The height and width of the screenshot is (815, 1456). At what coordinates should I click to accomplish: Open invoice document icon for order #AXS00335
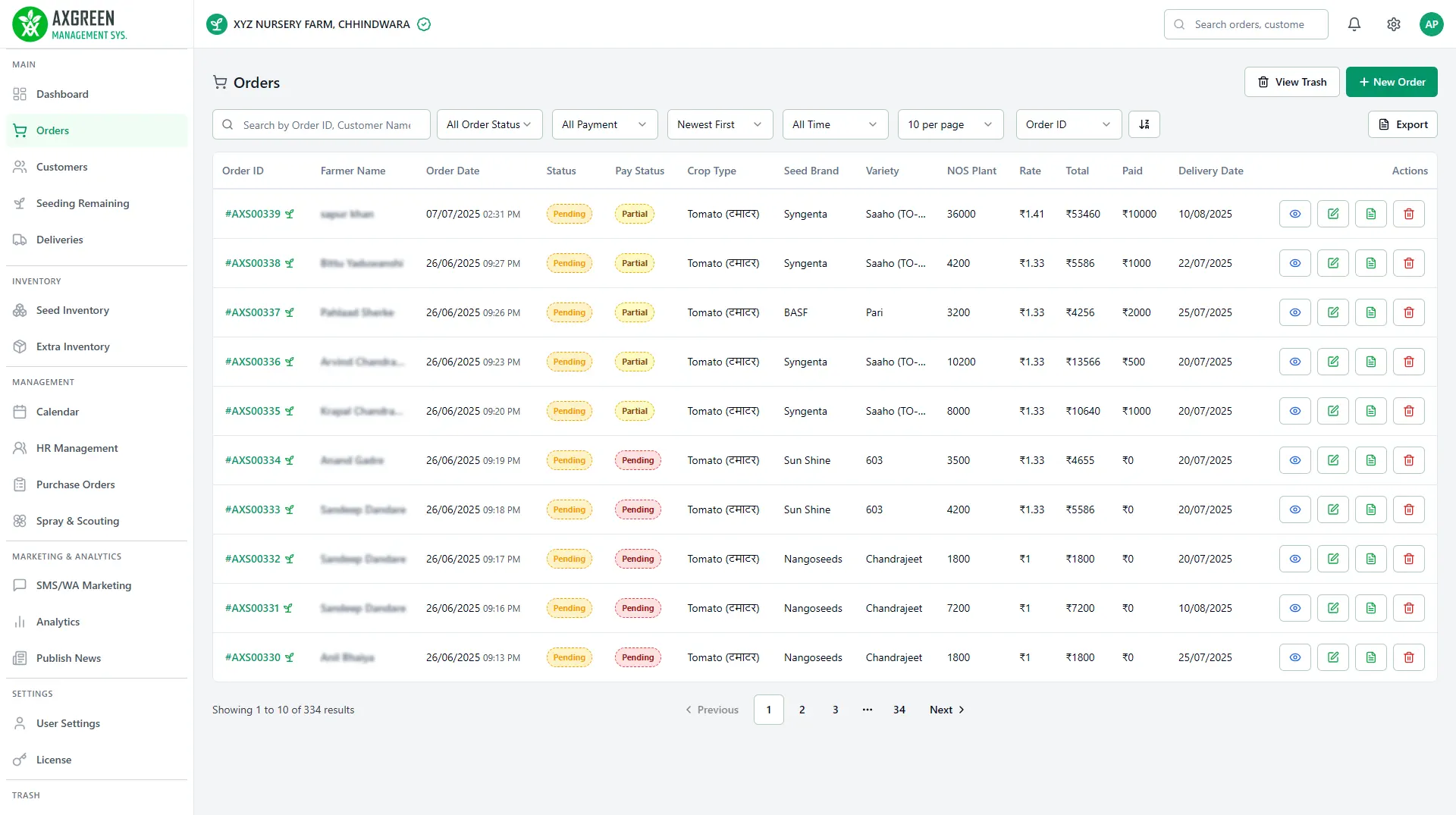(x=1370, y=411)
